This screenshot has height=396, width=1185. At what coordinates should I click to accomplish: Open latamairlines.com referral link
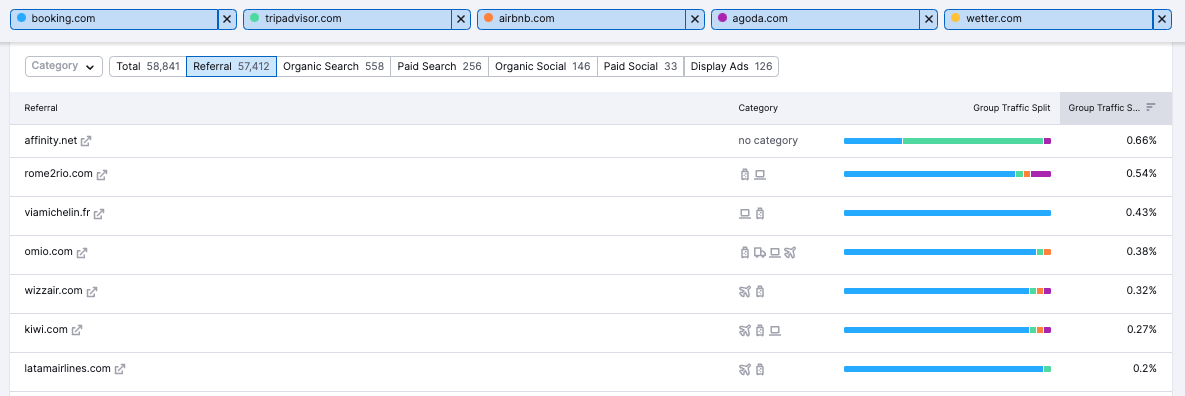point(67,370)
